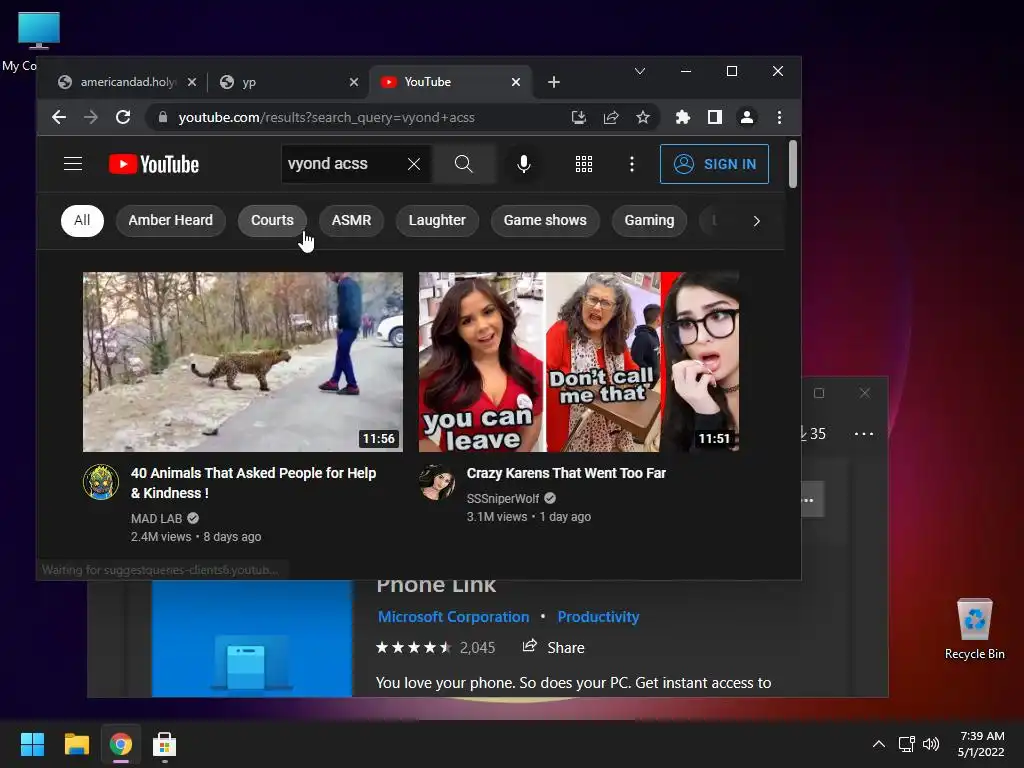1024x768 pixels.
Task: Open a new browser tab
Action: 554,82
